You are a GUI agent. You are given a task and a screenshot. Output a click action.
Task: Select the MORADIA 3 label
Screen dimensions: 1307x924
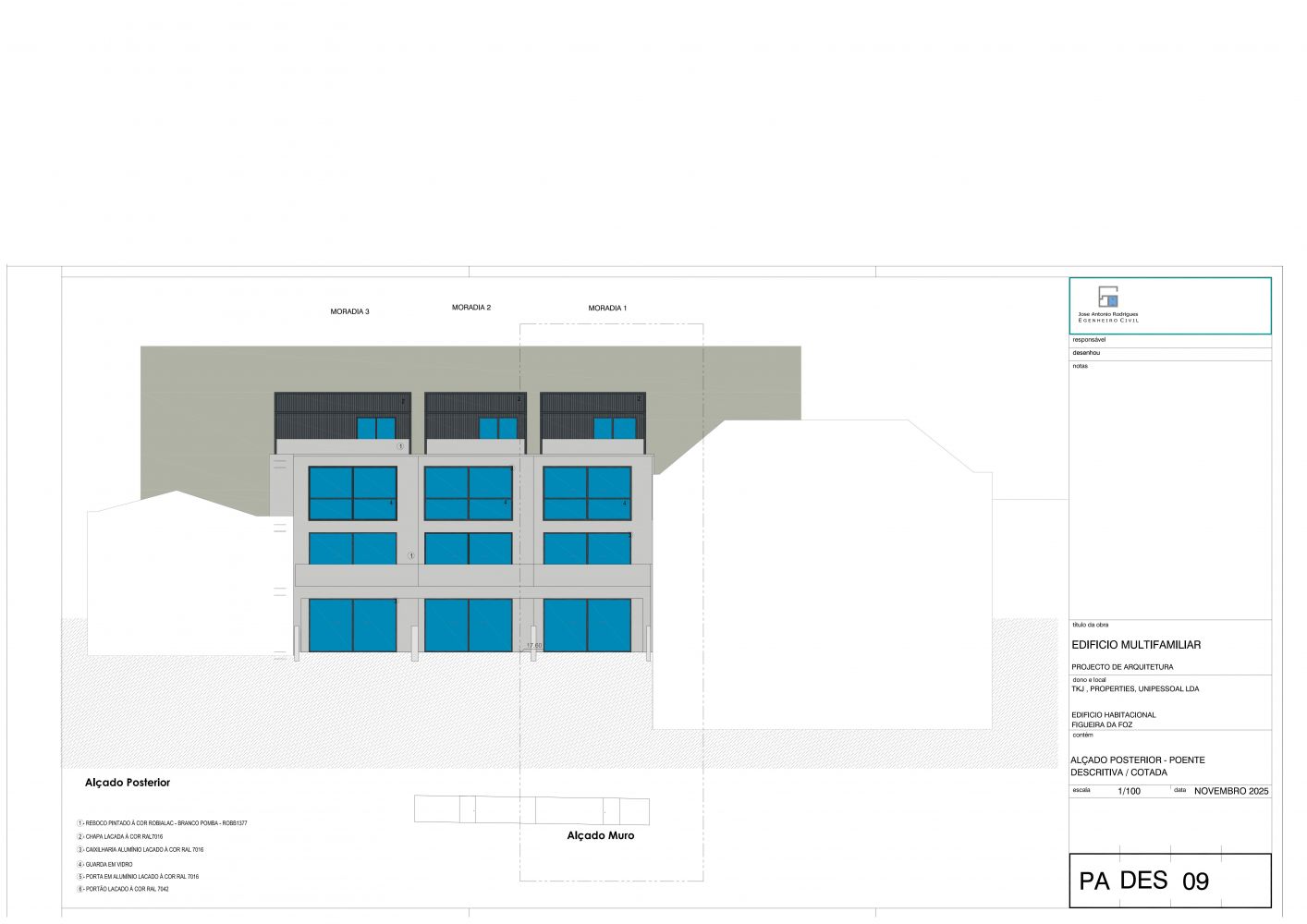(x=349, y=312)
